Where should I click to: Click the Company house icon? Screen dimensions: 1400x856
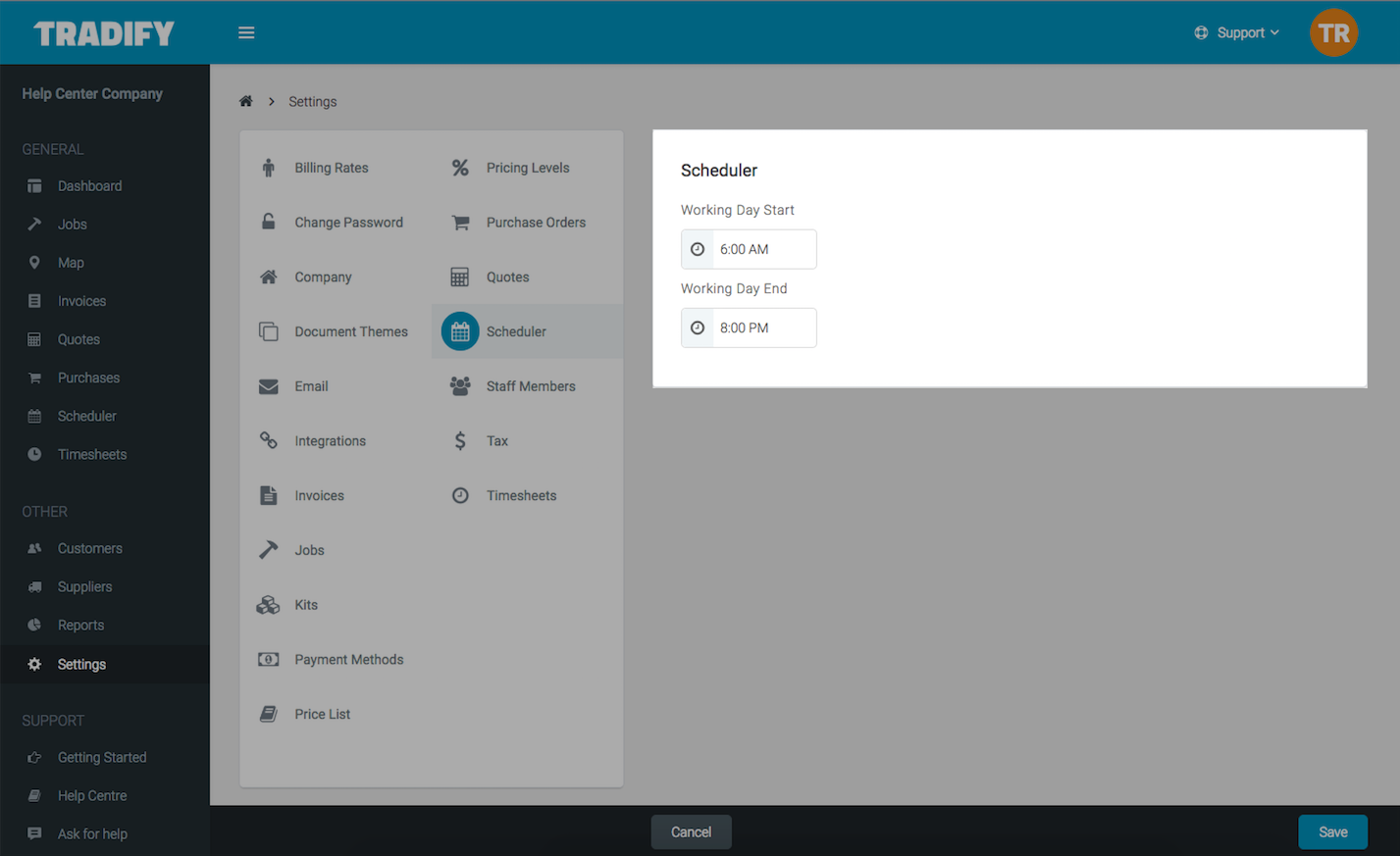pyautogui.click(x=268, y=277)
